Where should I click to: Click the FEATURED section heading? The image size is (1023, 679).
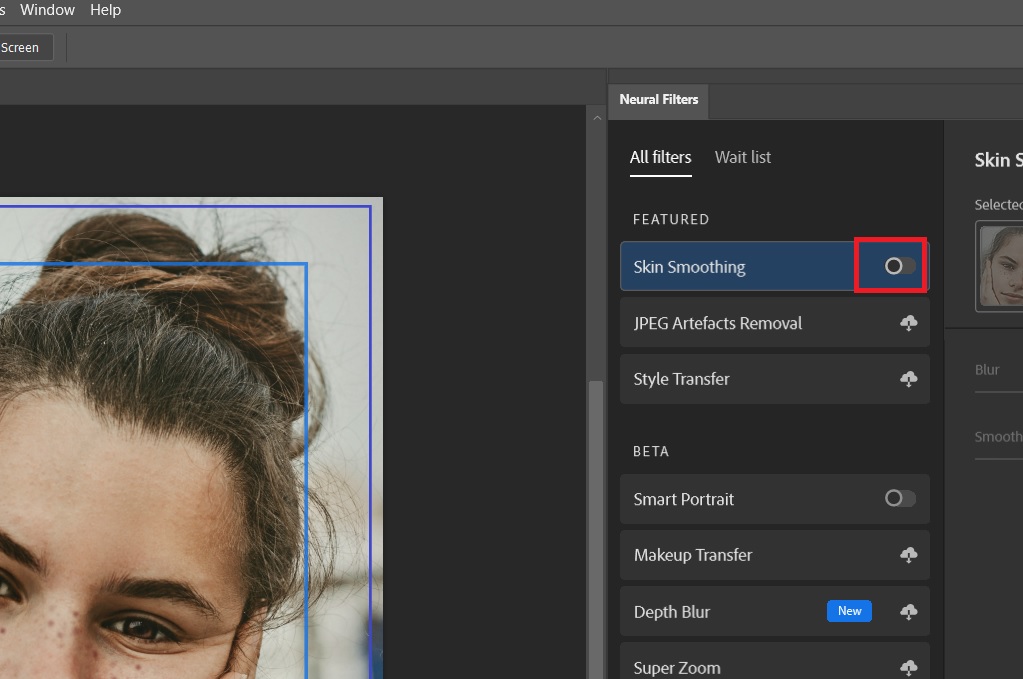pos(671,219)
